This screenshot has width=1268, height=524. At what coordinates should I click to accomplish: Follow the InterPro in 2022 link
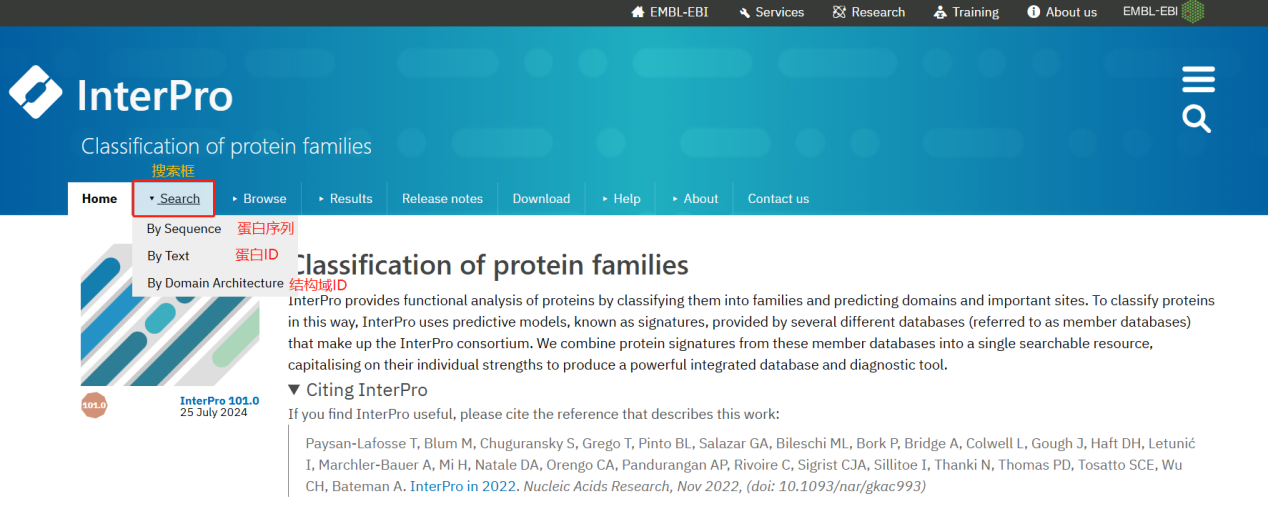pyautogui.click(x=464, y=486)
